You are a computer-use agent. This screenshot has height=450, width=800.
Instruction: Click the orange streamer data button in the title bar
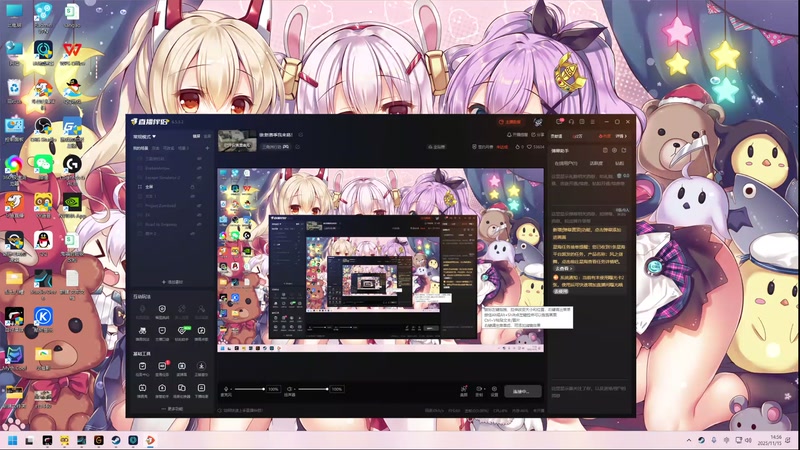(x=510, y=122)
